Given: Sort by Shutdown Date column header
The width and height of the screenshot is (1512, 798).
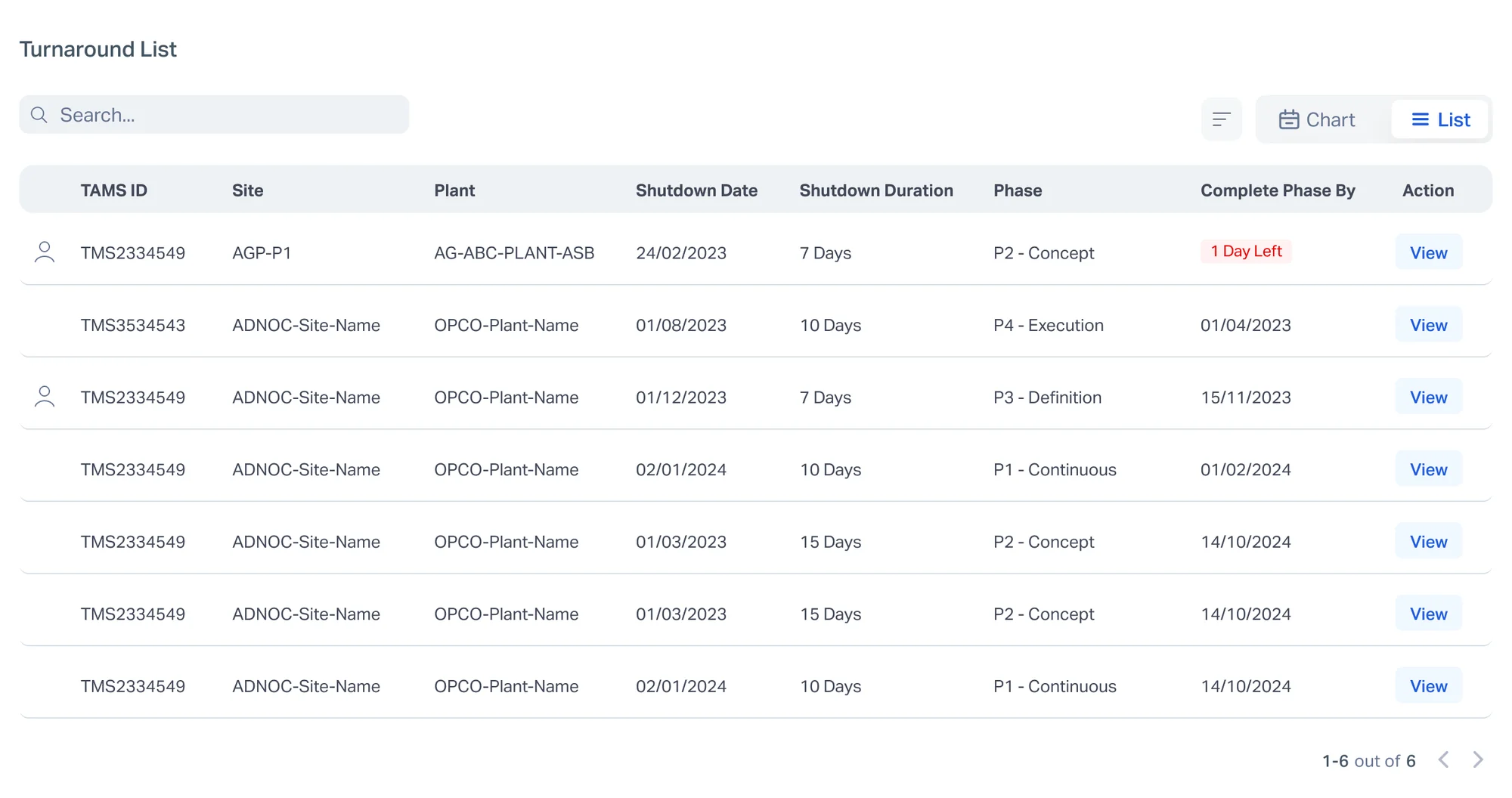Looking at the screenshot, I should pos(696,190).
